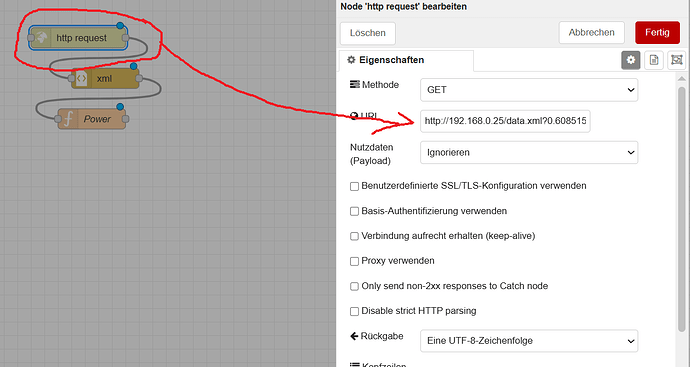
Task: Open the Methode GET dropdown
Action: click(x=529, y=90)
